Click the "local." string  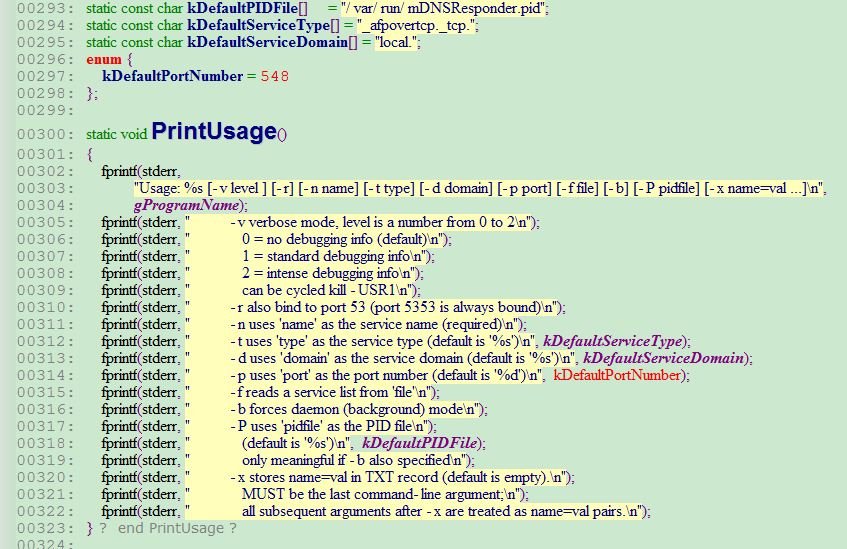397,42
